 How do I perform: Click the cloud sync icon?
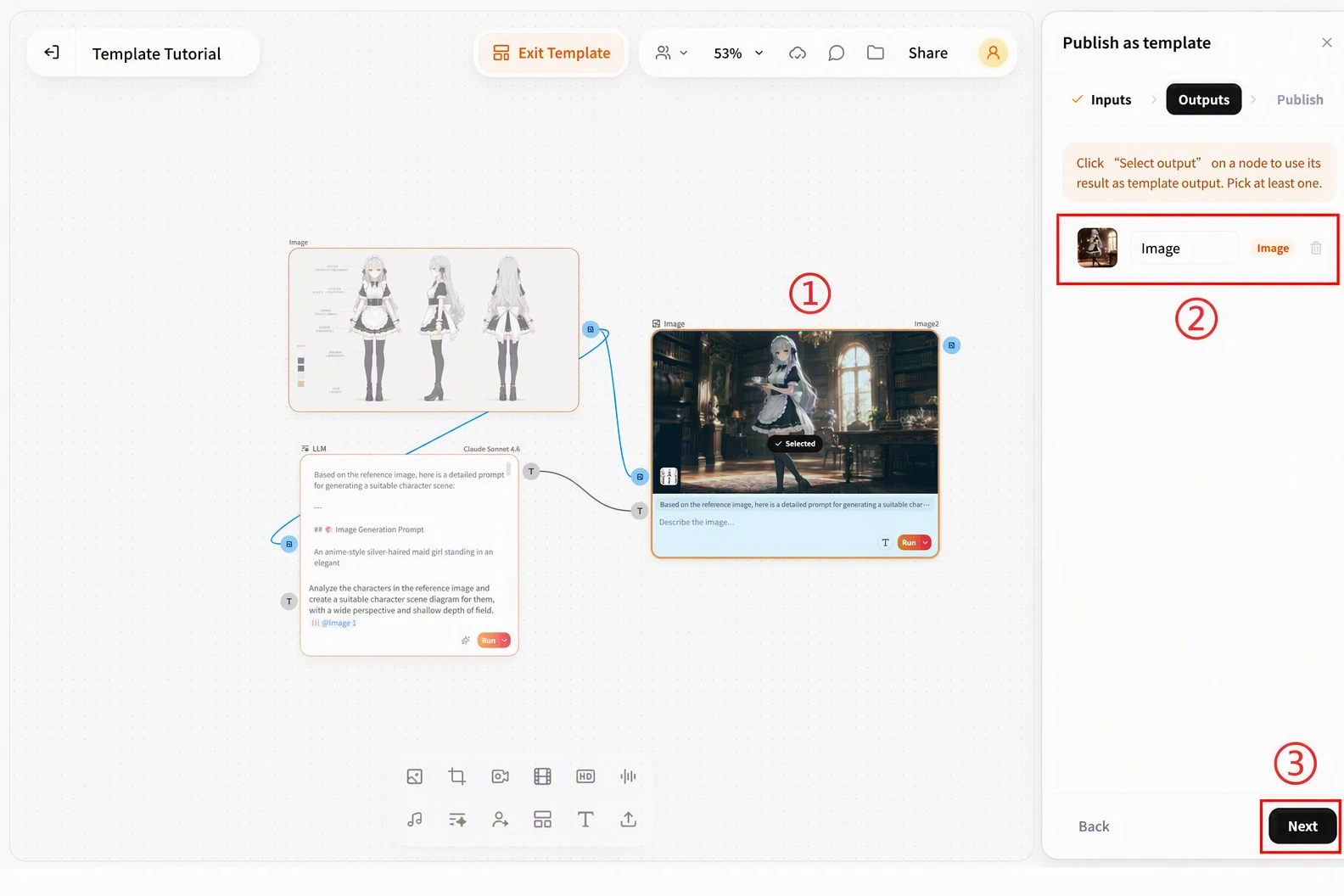pyautogui.click(x=798, y=53)
